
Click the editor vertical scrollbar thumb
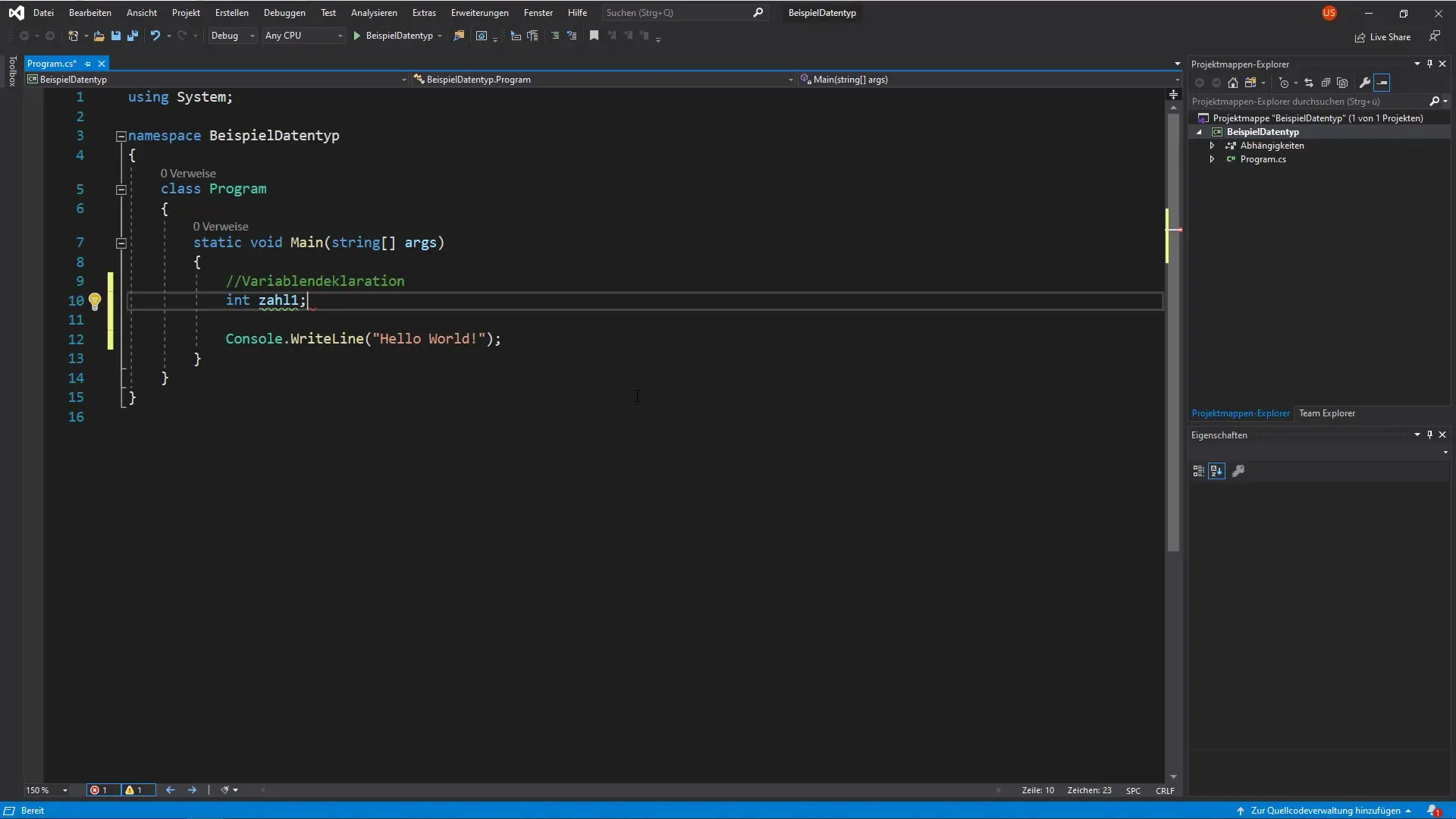click(x=1173, y=332)
